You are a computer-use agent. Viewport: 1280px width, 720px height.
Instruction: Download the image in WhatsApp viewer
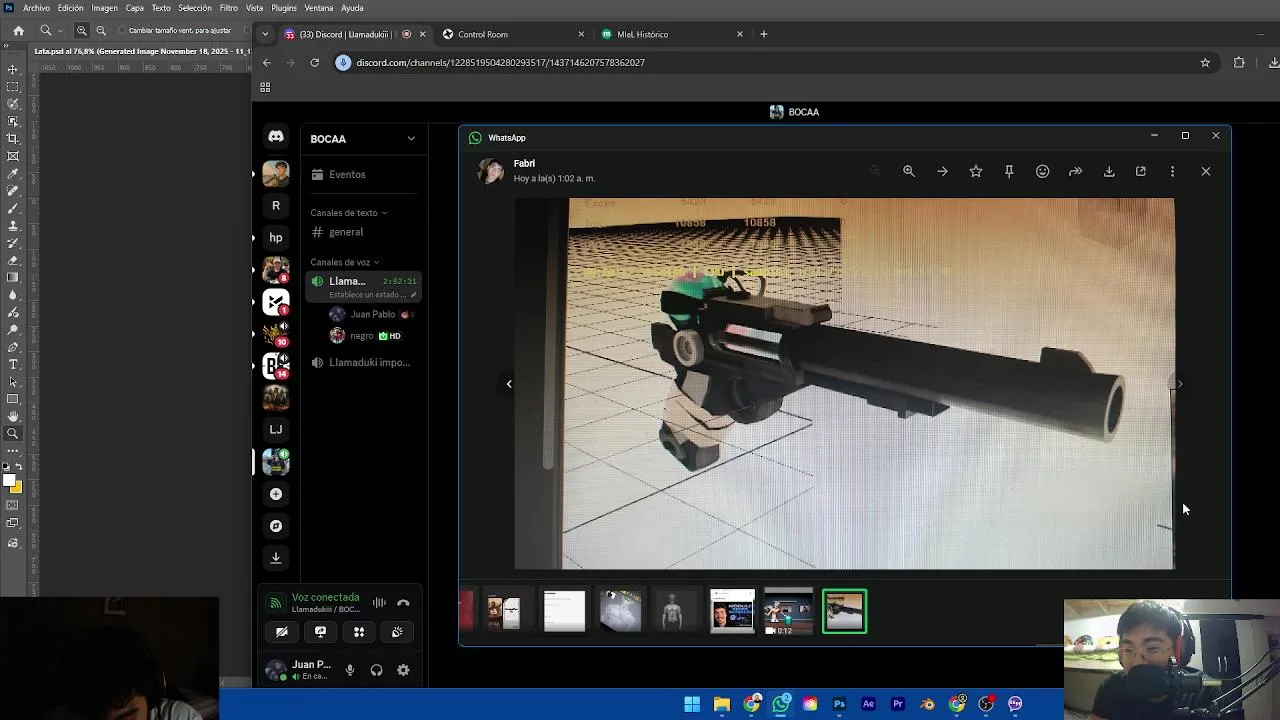click(1109, 171)
